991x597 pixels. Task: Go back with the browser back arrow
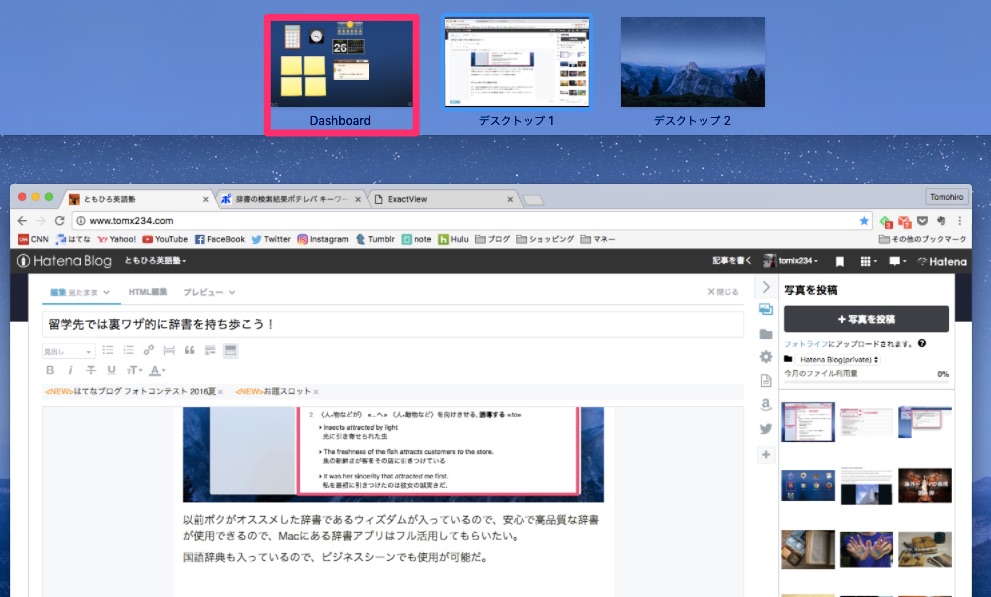coord(22,220)
